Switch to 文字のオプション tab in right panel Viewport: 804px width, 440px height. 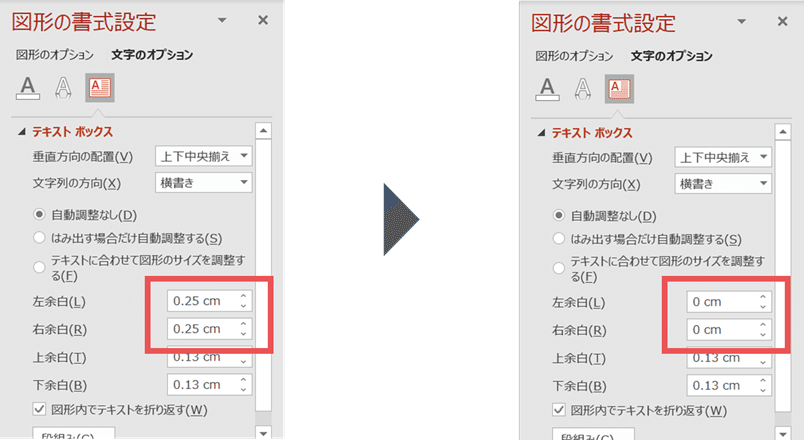(672, 56)
